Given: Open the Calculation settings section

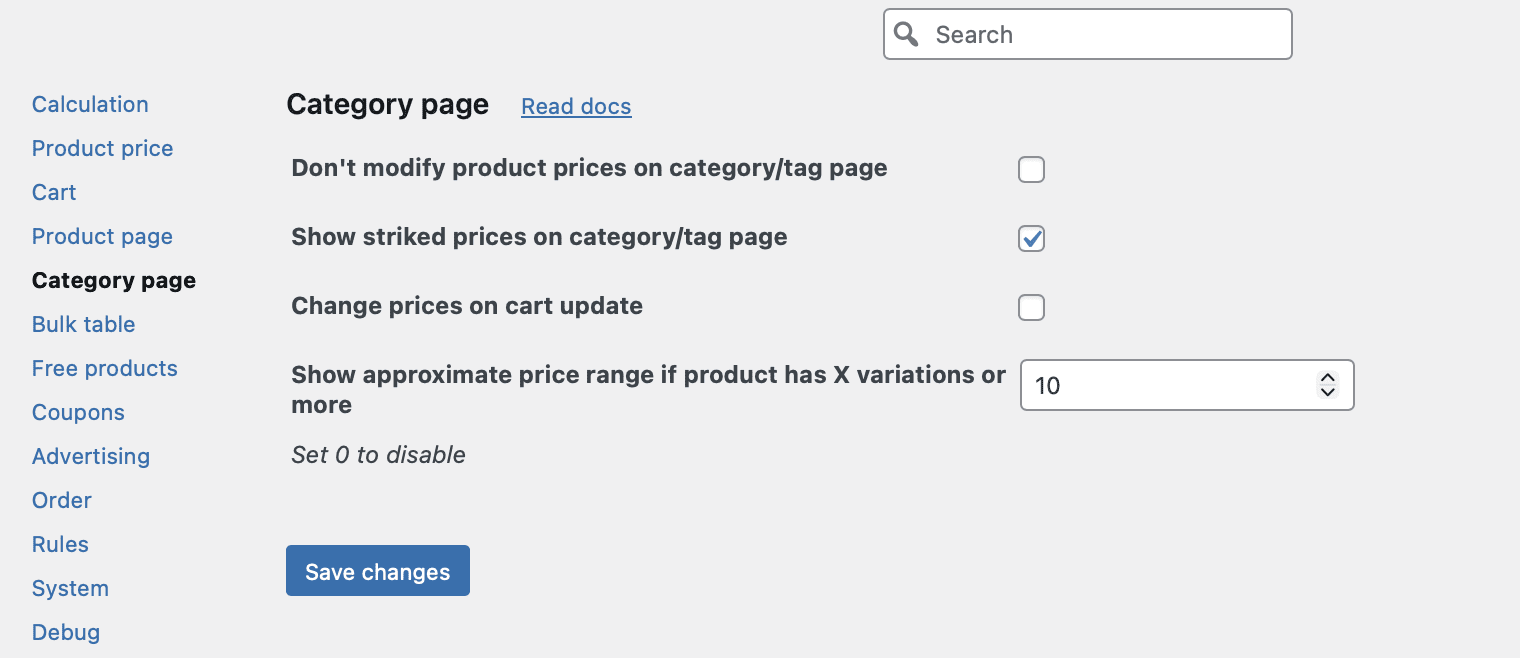Looking at the screenshot, I should click(90, 104).
